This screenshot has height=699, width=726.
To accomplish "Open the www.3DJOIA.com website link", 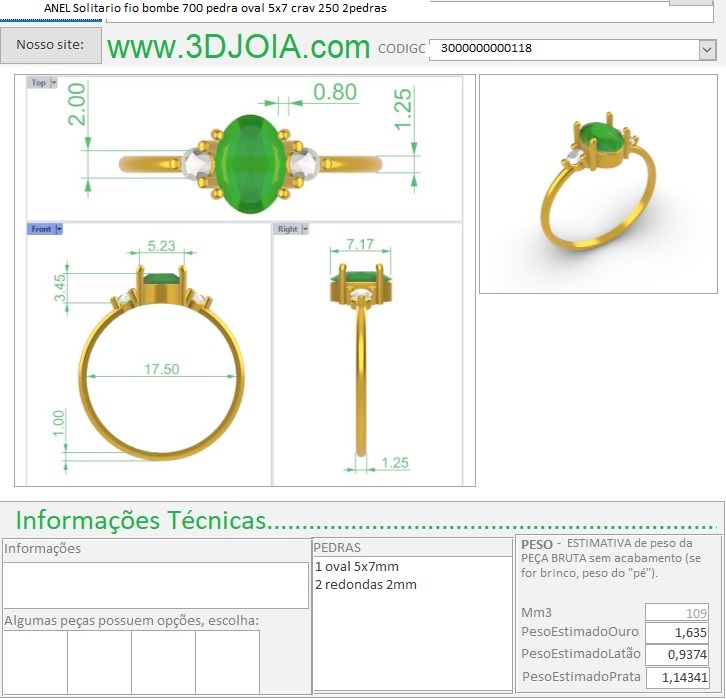I will [238, 47].
